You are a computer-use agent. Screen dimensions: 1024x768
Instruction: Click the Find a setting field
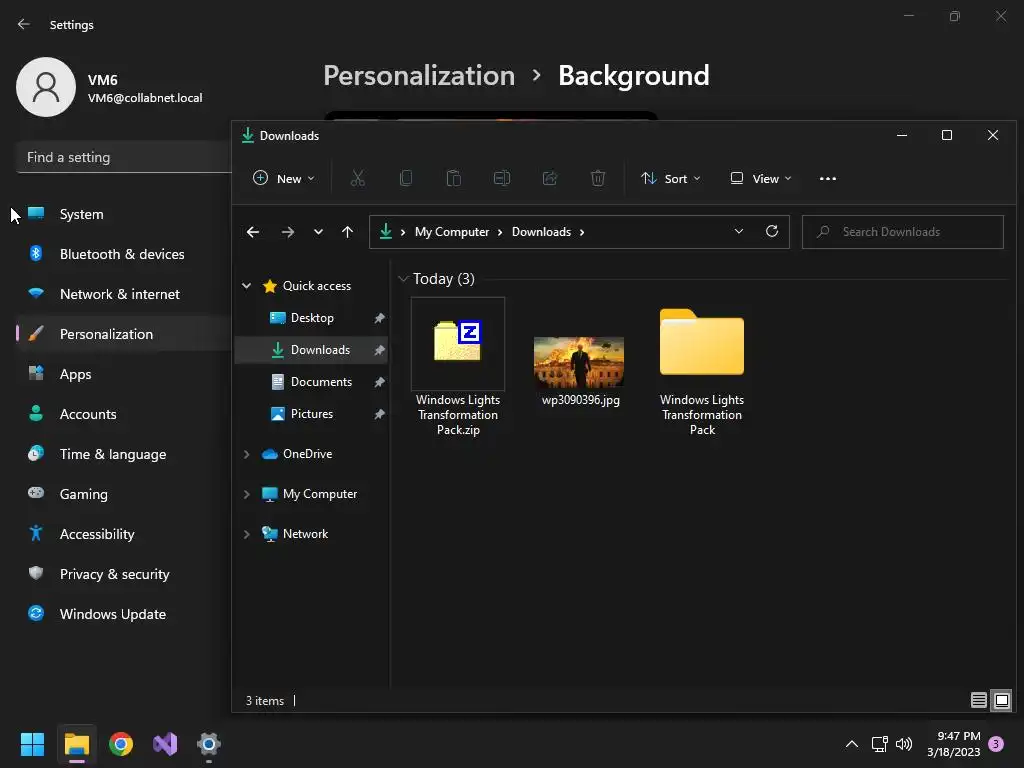click(124, 157)
